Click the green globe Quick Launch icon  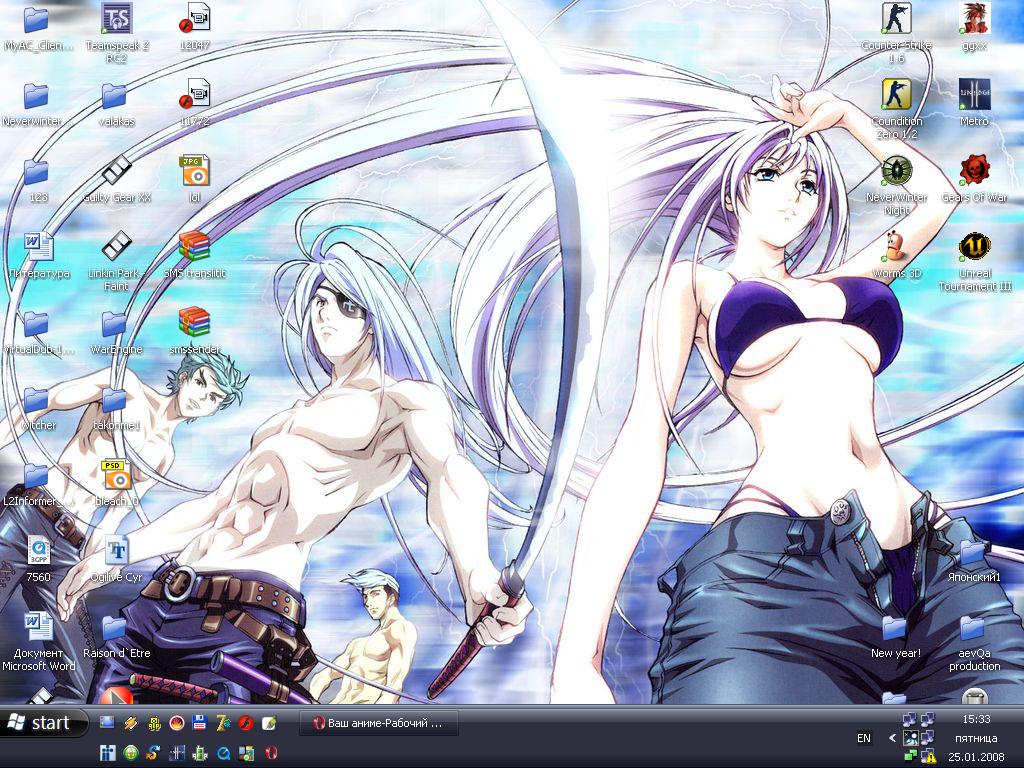click(x=130, y=753)
